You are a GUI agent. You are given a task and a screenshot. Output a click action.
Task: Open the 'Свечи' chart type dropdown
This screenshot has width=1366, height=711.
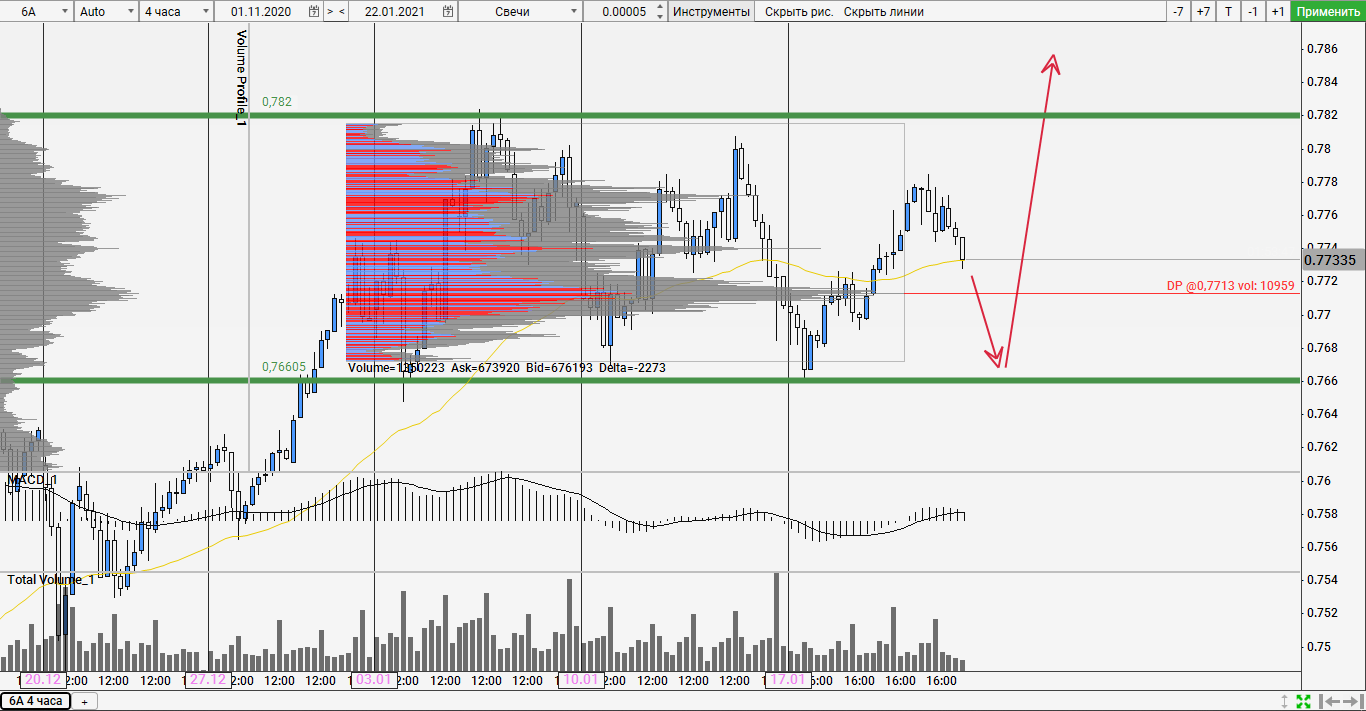(x=573, y=12)
